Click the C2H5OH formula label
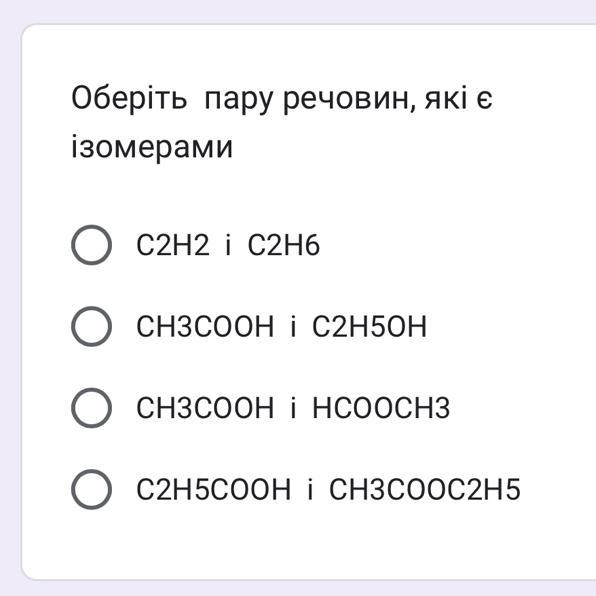Viewport: 596px width, 596px height. pyautogui.click(x=369, y=327)
